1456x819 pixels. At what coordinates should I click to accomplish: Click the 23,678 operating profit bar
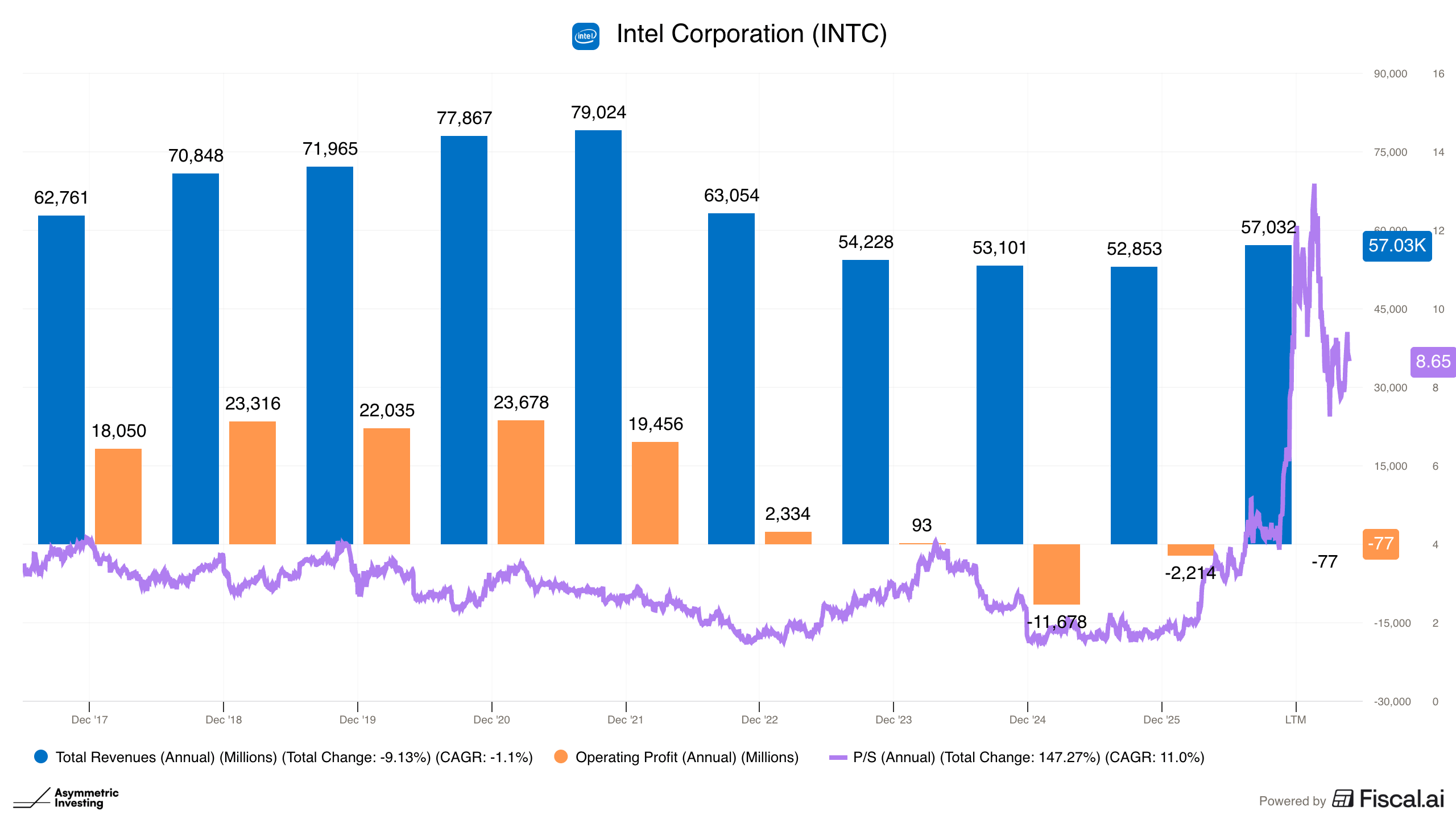click(x=520, y=482)
